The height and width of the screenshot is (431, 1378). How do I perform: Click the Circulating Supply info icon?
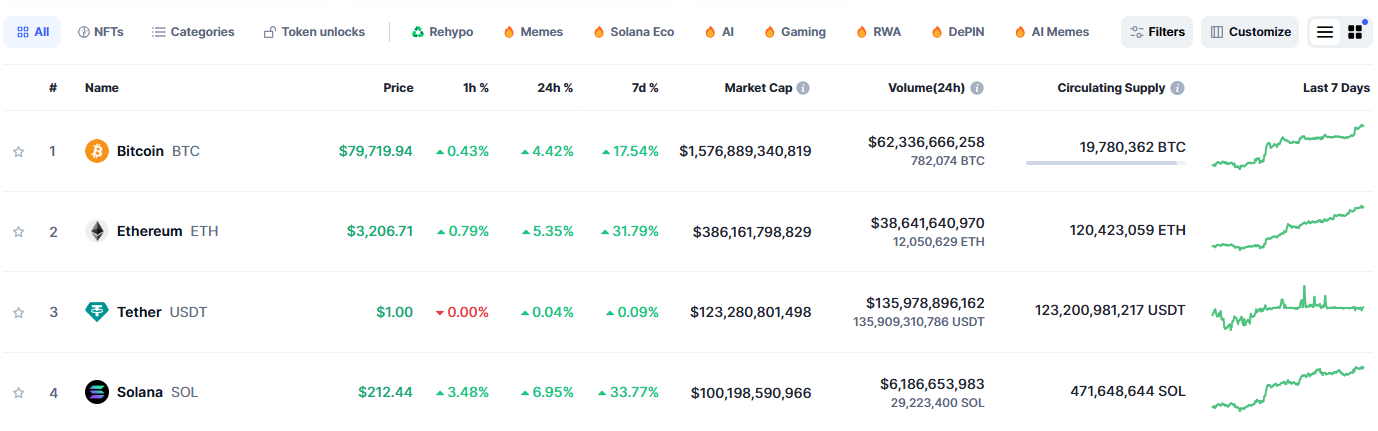coord(1177,88)
